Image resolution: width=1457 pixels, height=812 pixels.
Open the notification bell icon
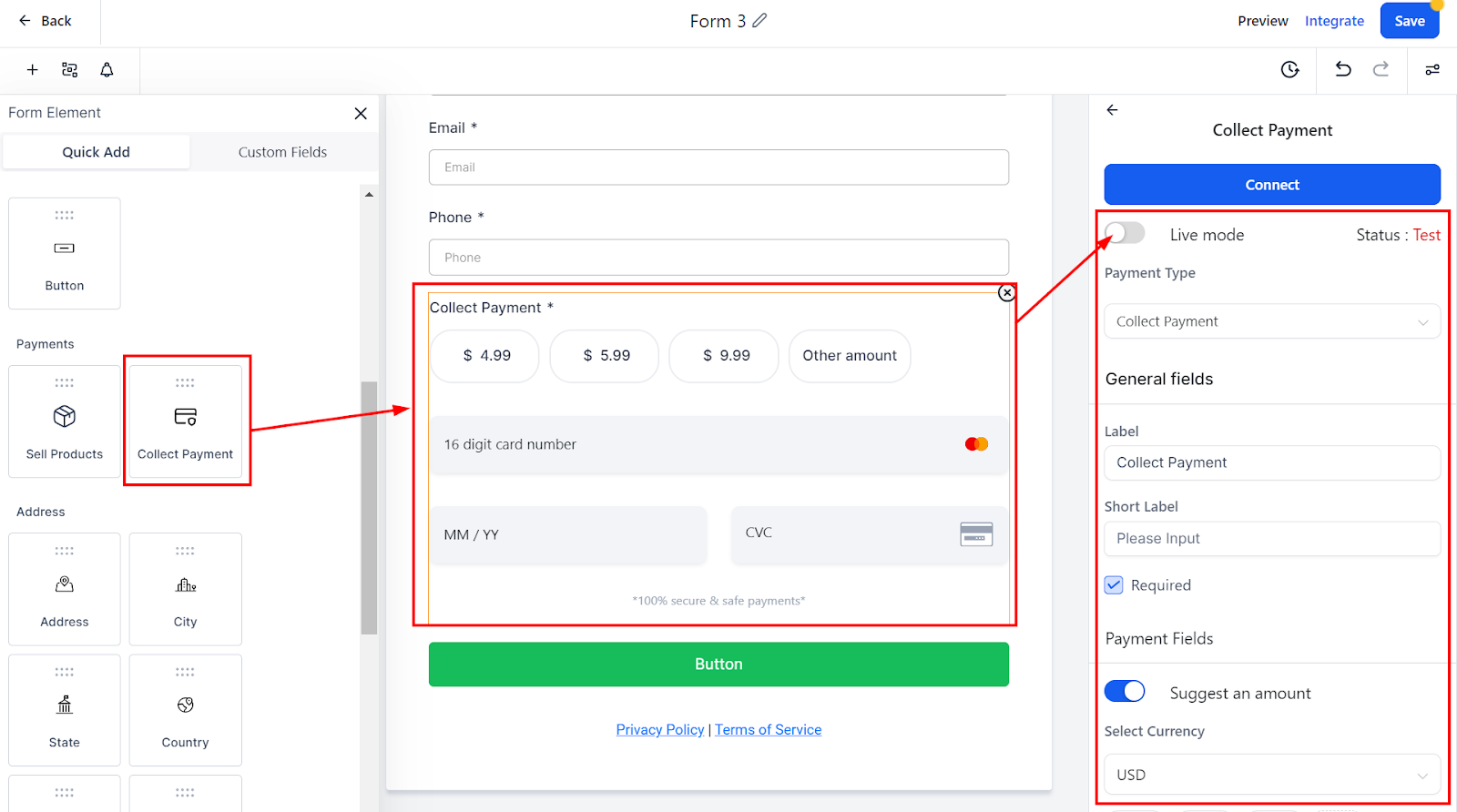click(107, 70)
